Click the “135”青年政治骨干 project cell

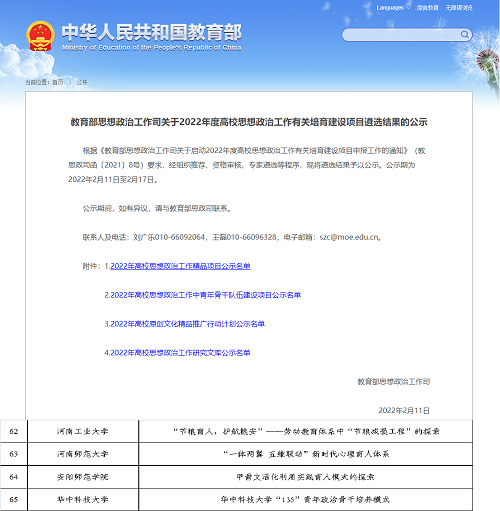pyautogui.click(x=306, y=499)
